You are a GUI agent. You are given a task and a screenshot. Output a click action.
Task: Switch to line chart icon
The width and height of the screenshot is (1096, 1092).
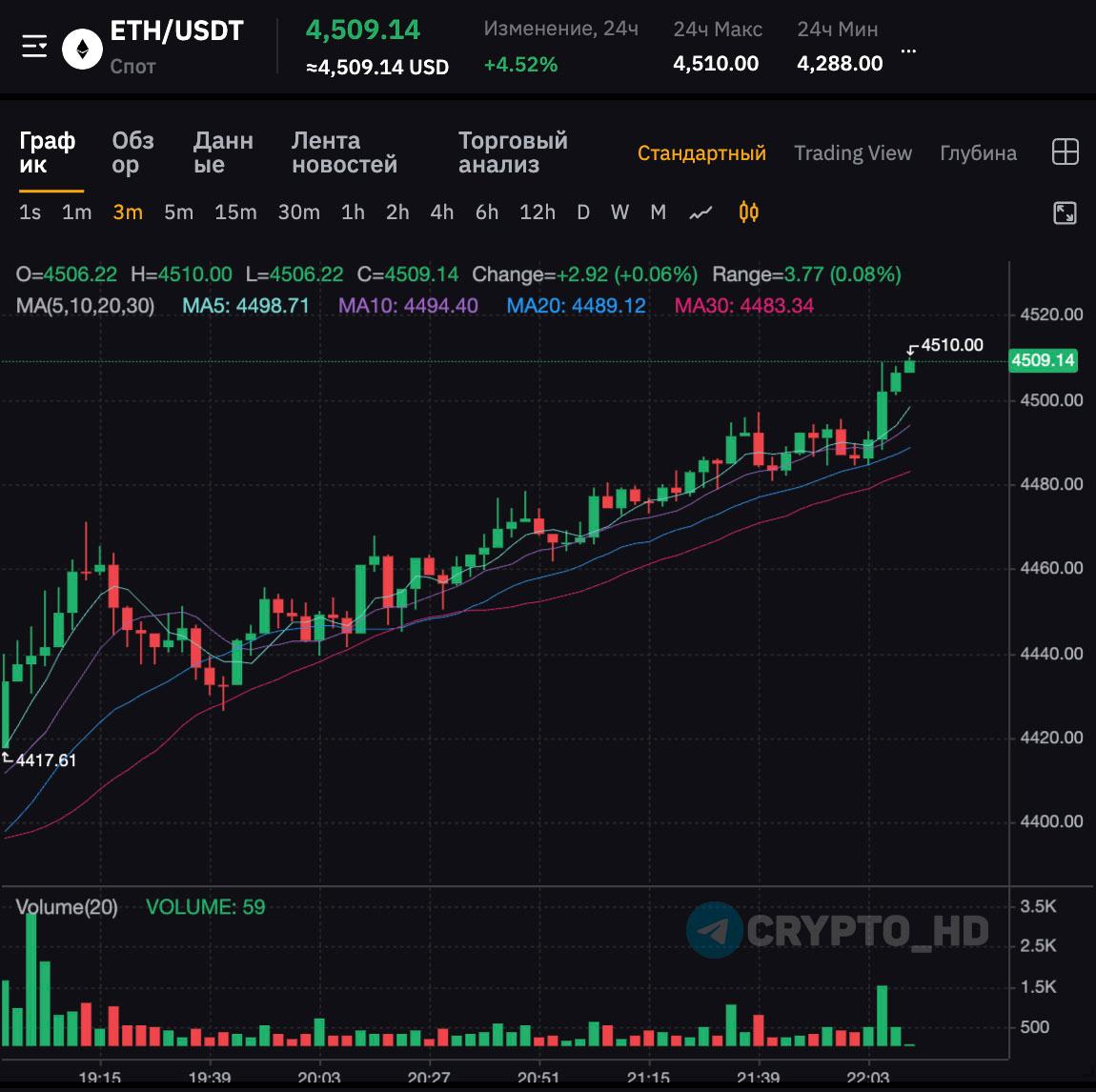point(700,212)
